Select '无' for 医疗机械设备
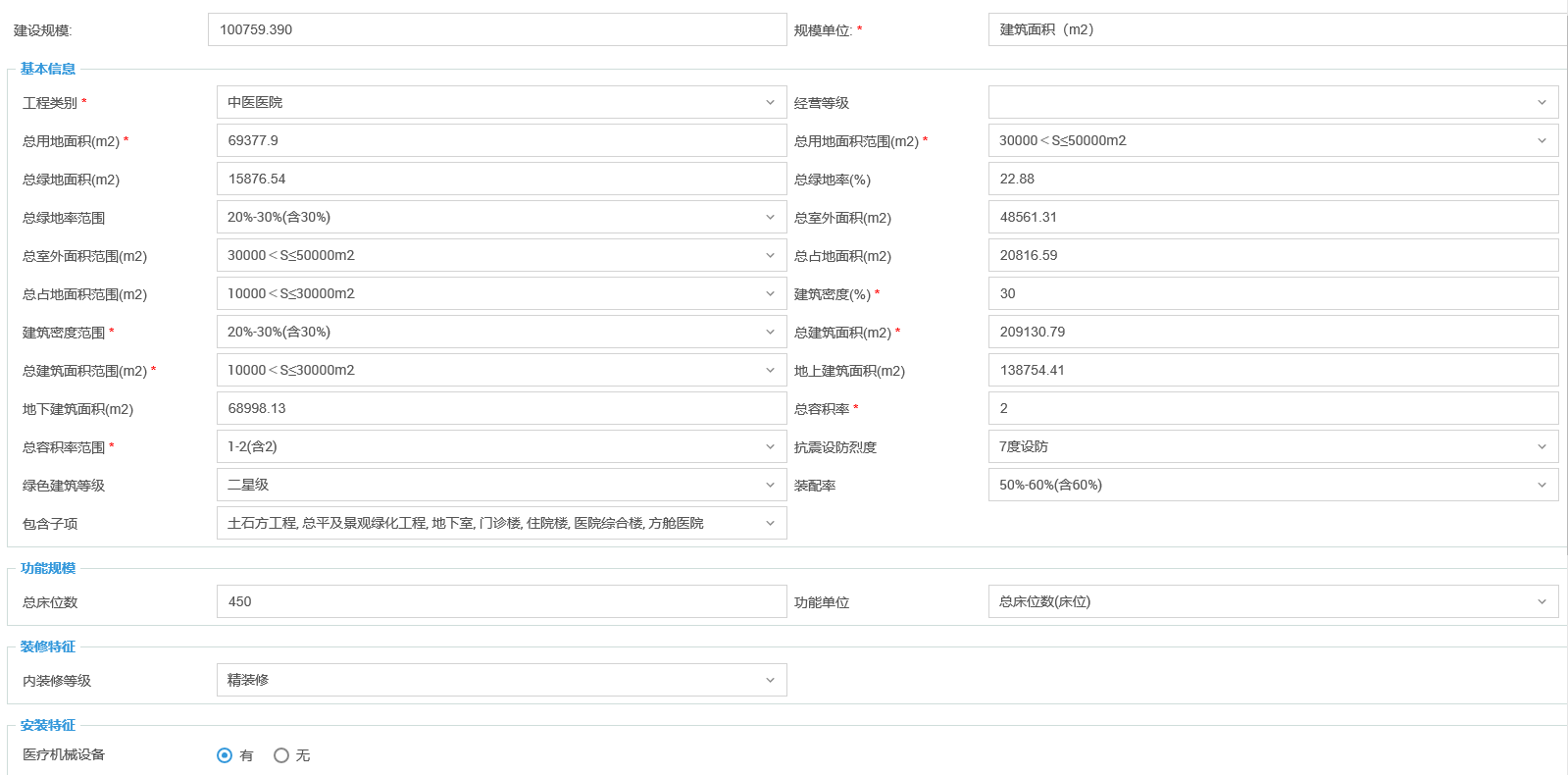The image size is (1568, 775). coord(281,755)
